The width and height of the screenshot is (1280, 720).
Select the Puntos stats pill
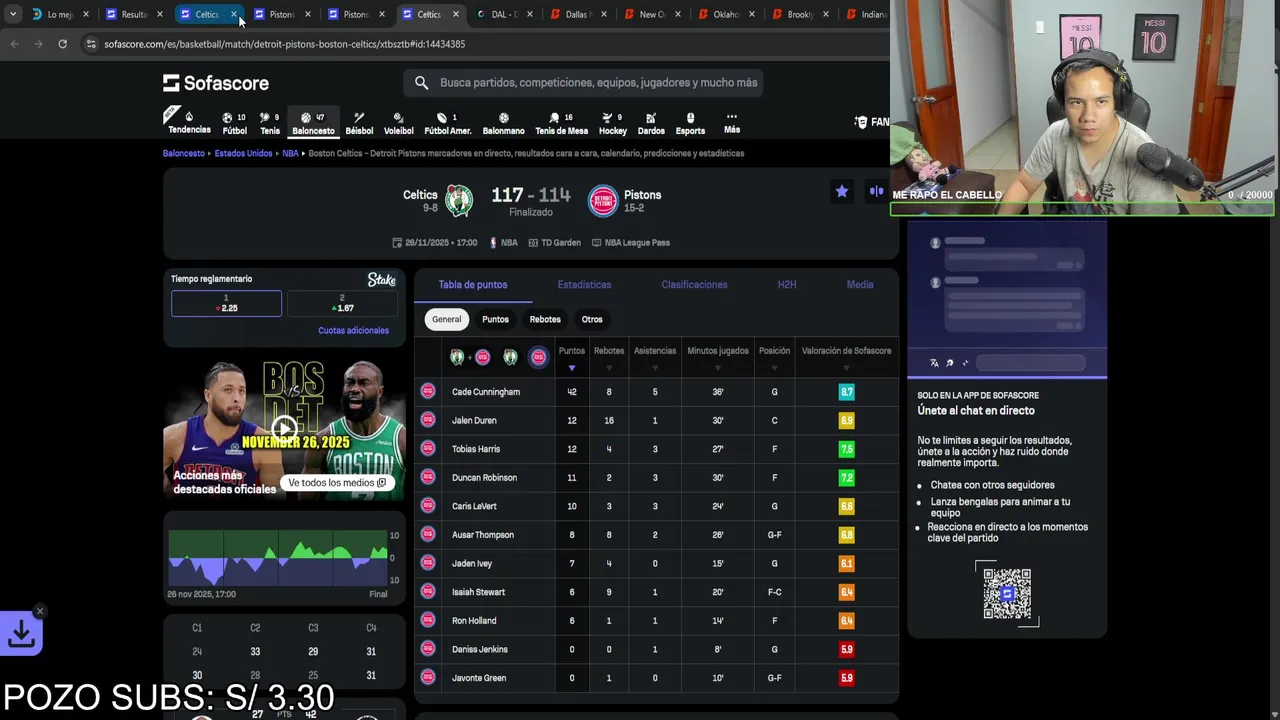[x=495, y=319]
